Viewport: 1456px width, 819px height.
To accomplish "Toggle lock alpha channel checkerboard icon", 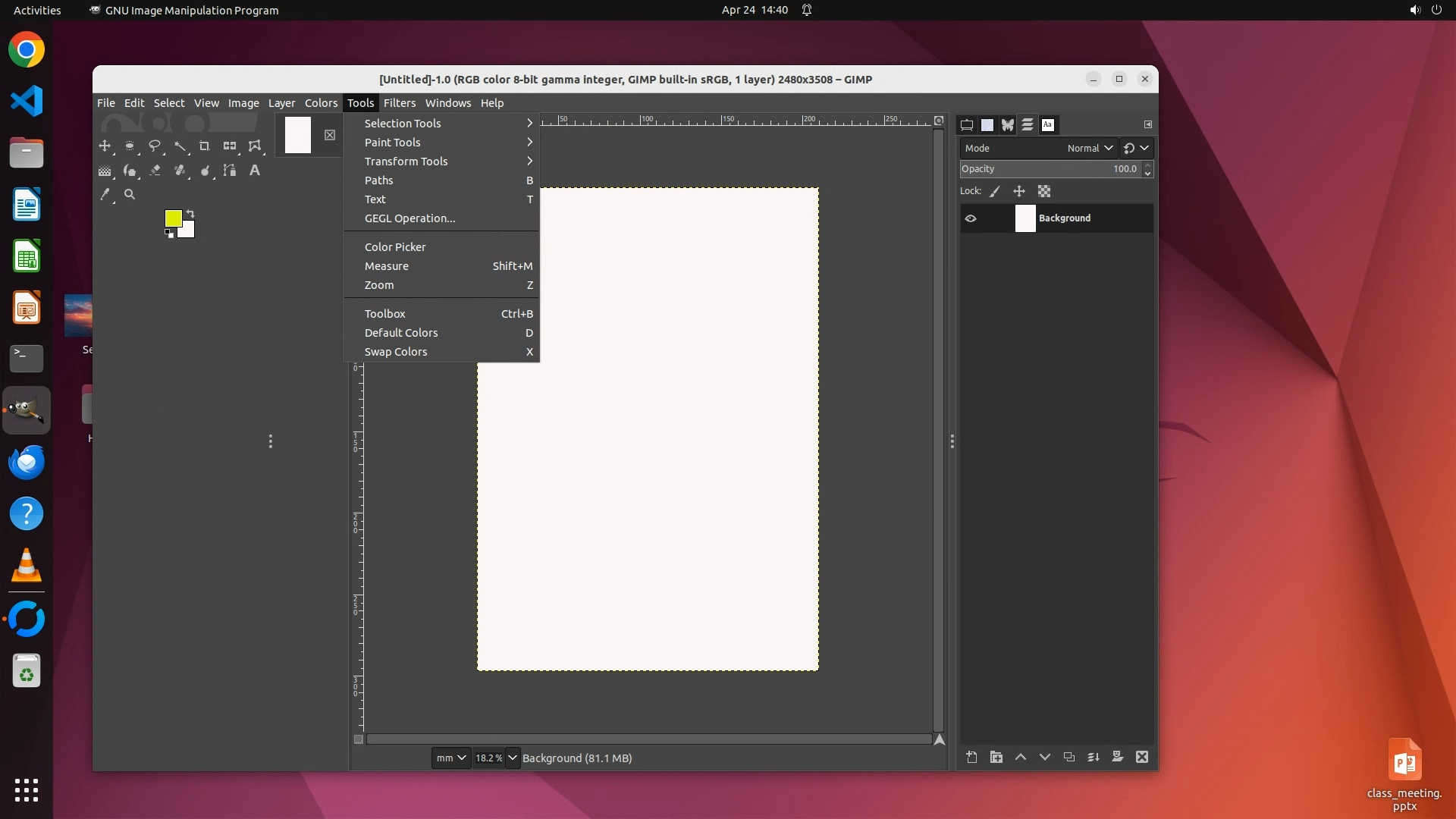I will coord(1044,191).
